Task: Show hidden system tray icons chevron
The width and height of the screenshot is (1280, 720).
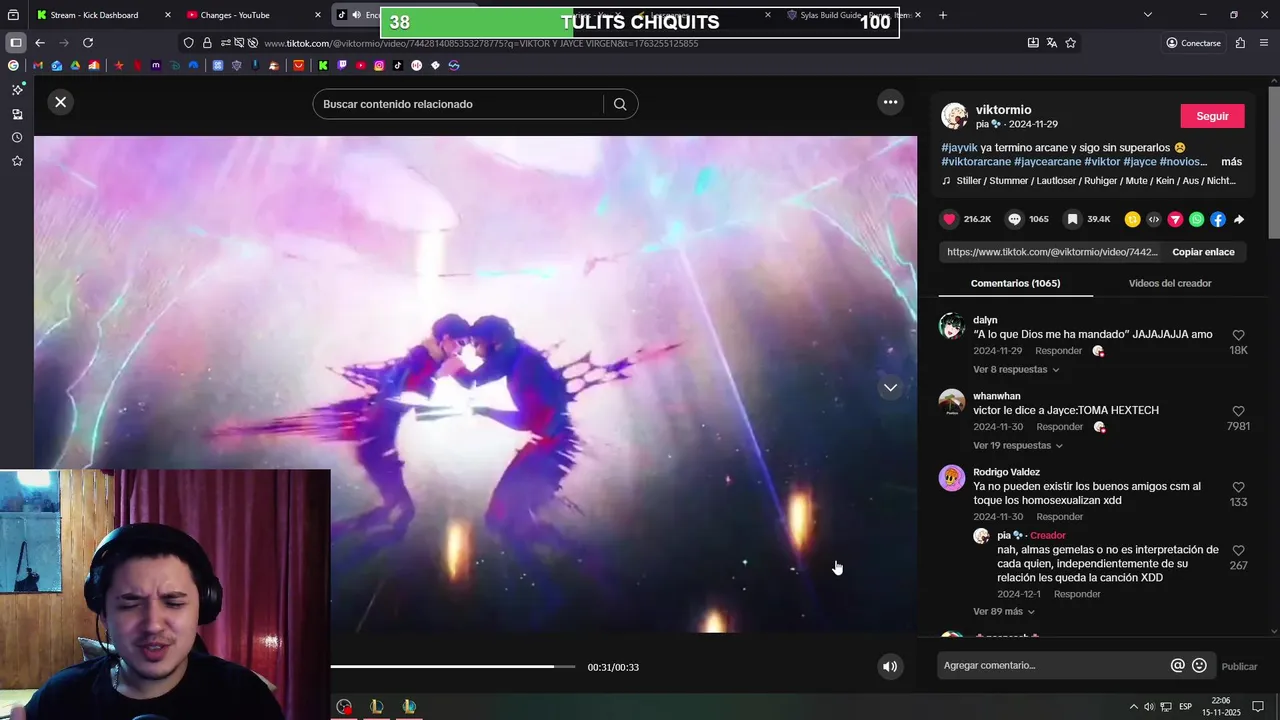Action: click(1133, 707)
